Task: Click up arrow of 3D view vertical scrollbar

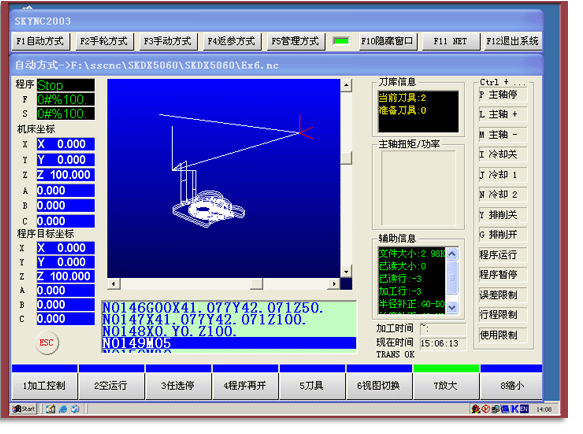Action: pyautogui.click(x=346, y=85)
